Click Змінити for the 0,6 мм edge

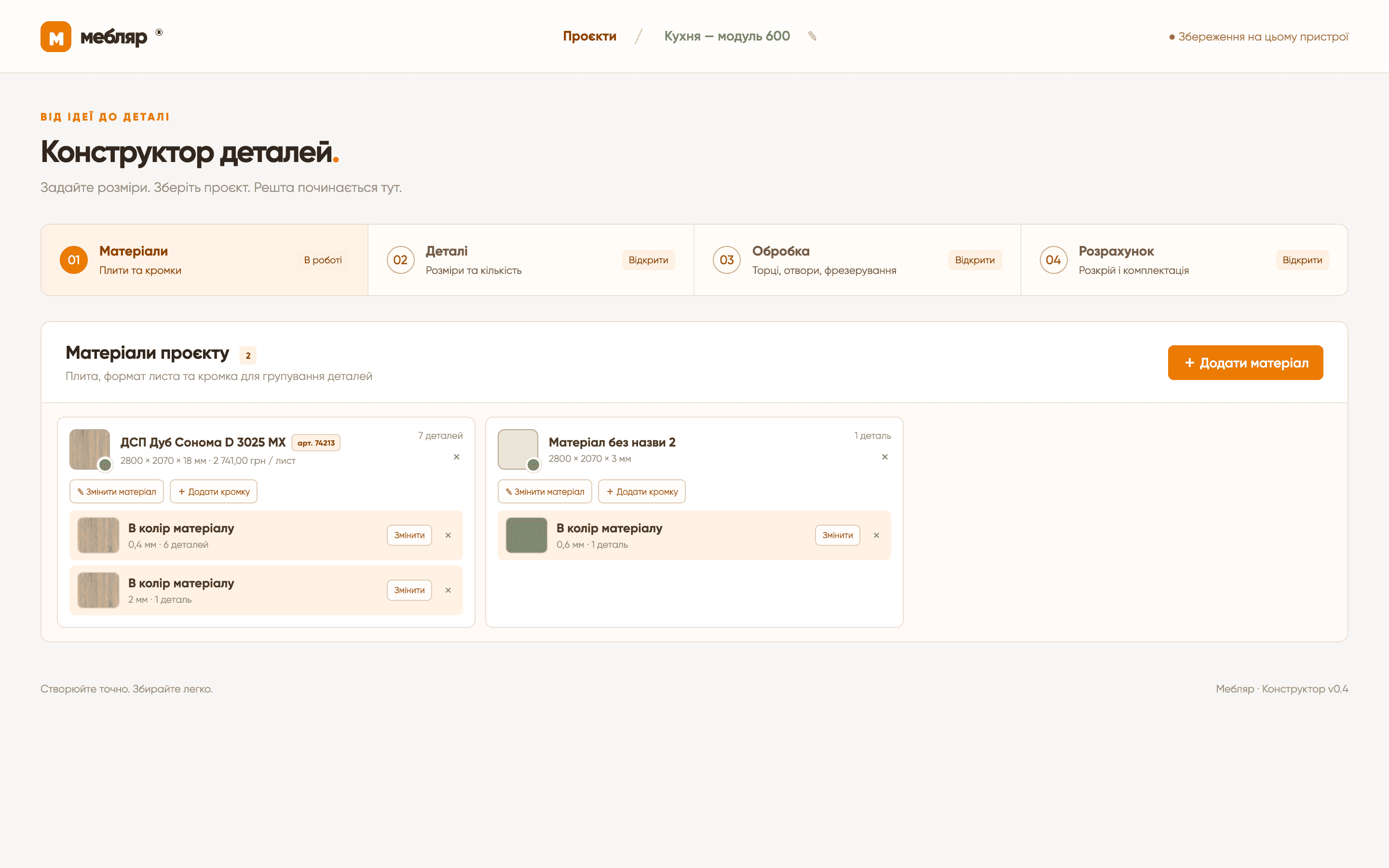[837, 535]
